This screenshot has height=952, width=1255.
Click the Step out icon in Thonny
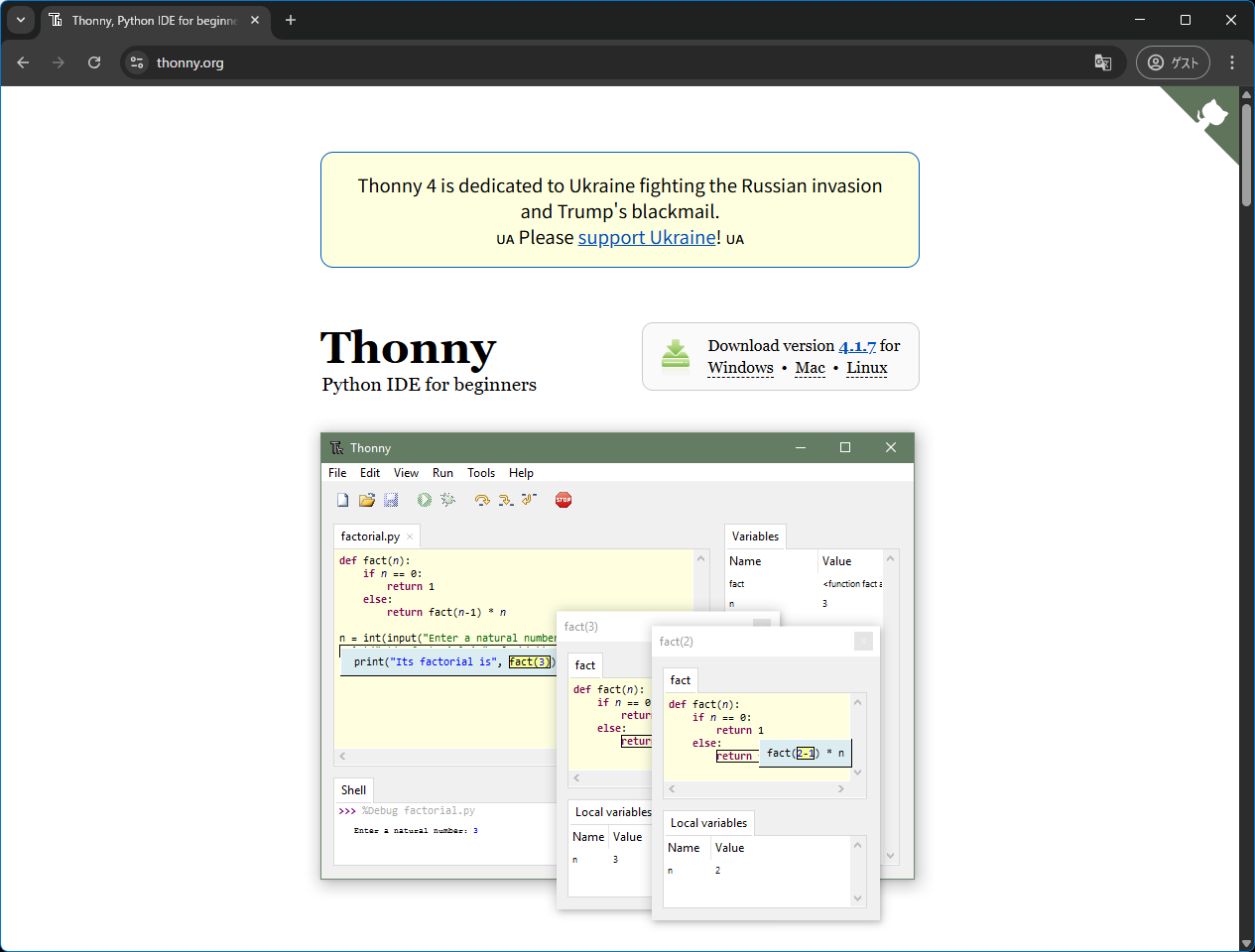pyautogui.click(x=529, y=500)
